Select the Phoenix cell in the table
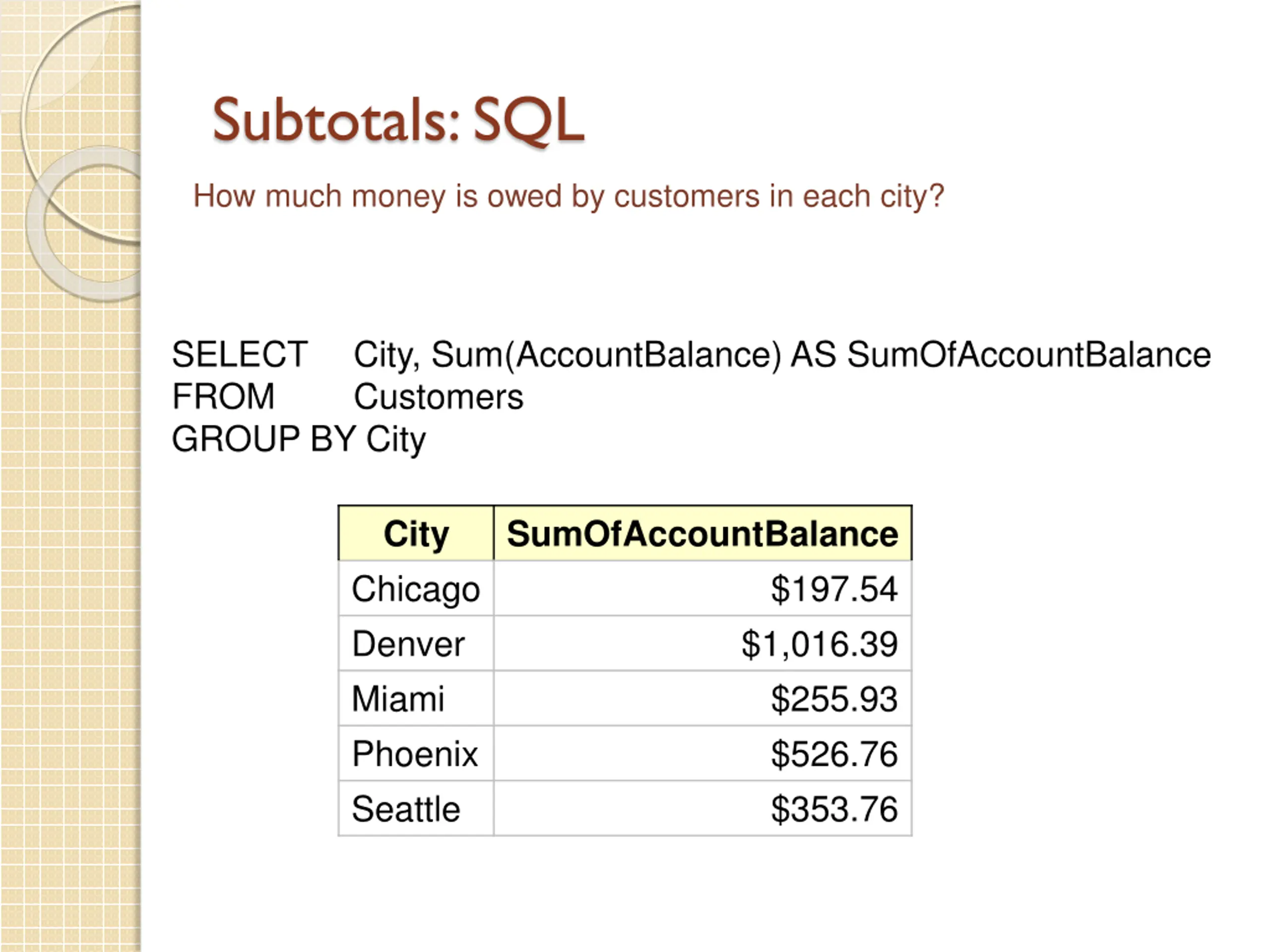 tap(416, 754)
